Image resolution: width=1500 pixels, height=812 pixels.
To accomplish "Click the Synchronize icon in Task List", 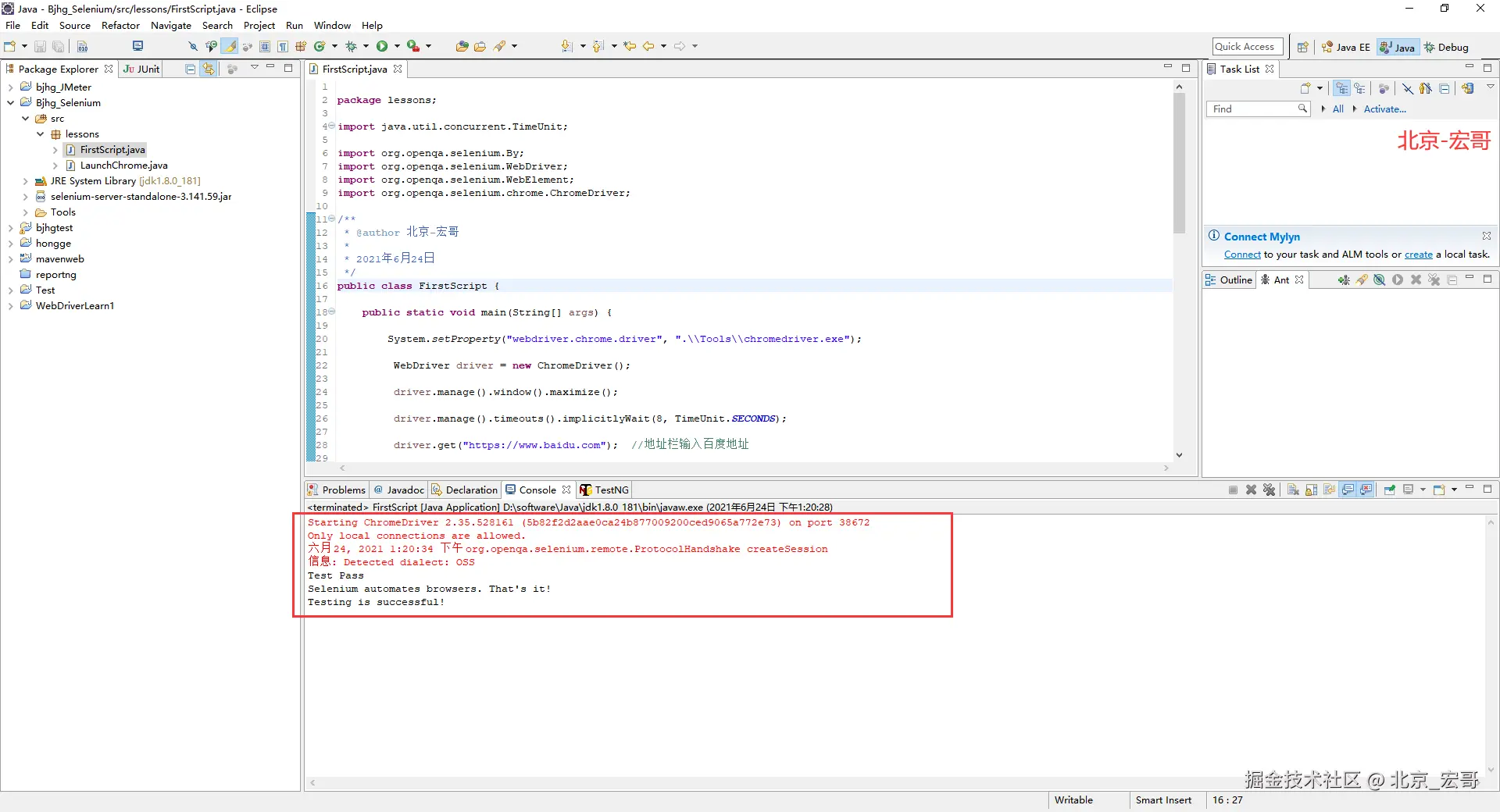I will coord(1467,88).
